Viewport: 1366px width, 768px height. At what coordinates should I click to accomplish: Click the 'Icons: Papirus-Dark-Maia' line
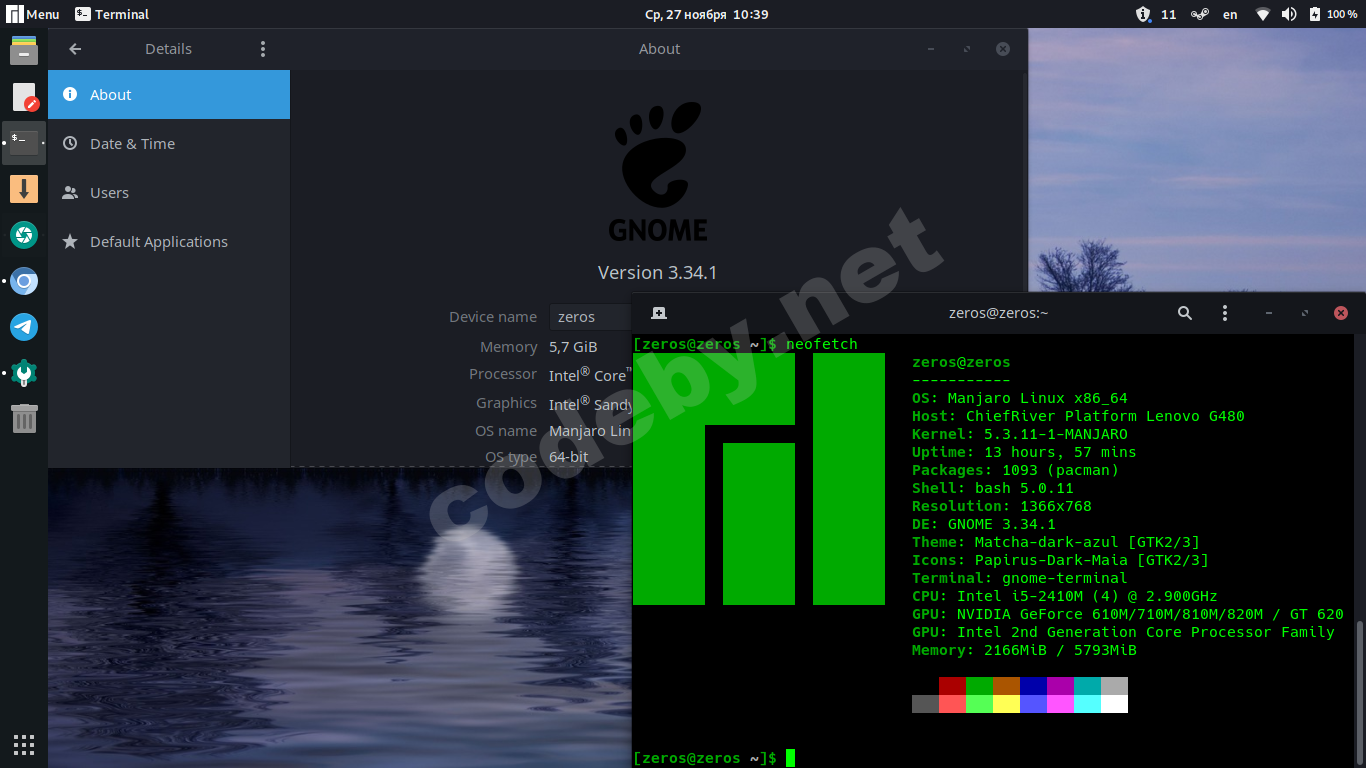coord(1060,560)
